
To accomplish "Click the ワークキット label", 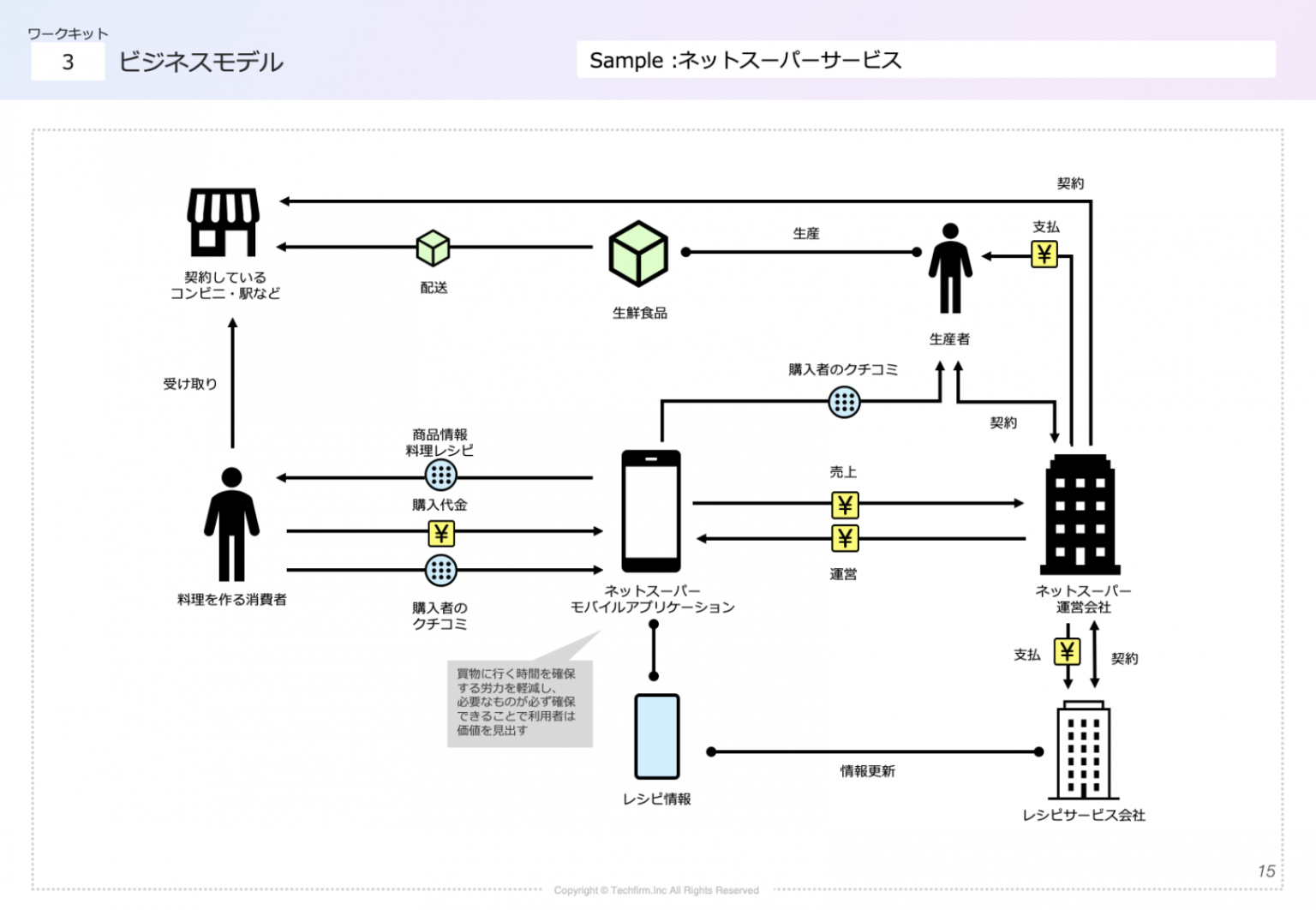I will [x=67, y=33].
